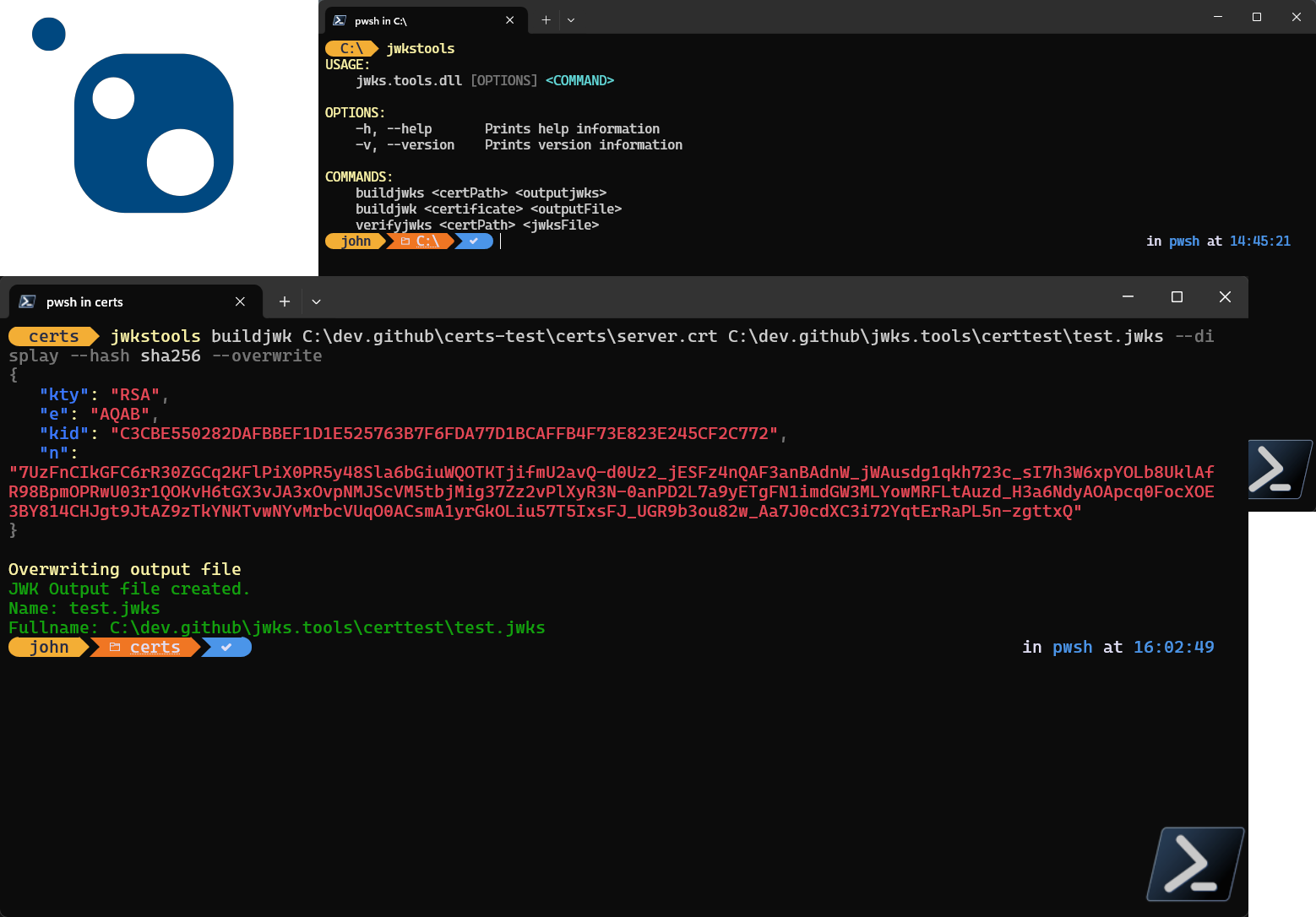Minimize the top terminal window
The image size is (1316, 917).
(1218, 17)
